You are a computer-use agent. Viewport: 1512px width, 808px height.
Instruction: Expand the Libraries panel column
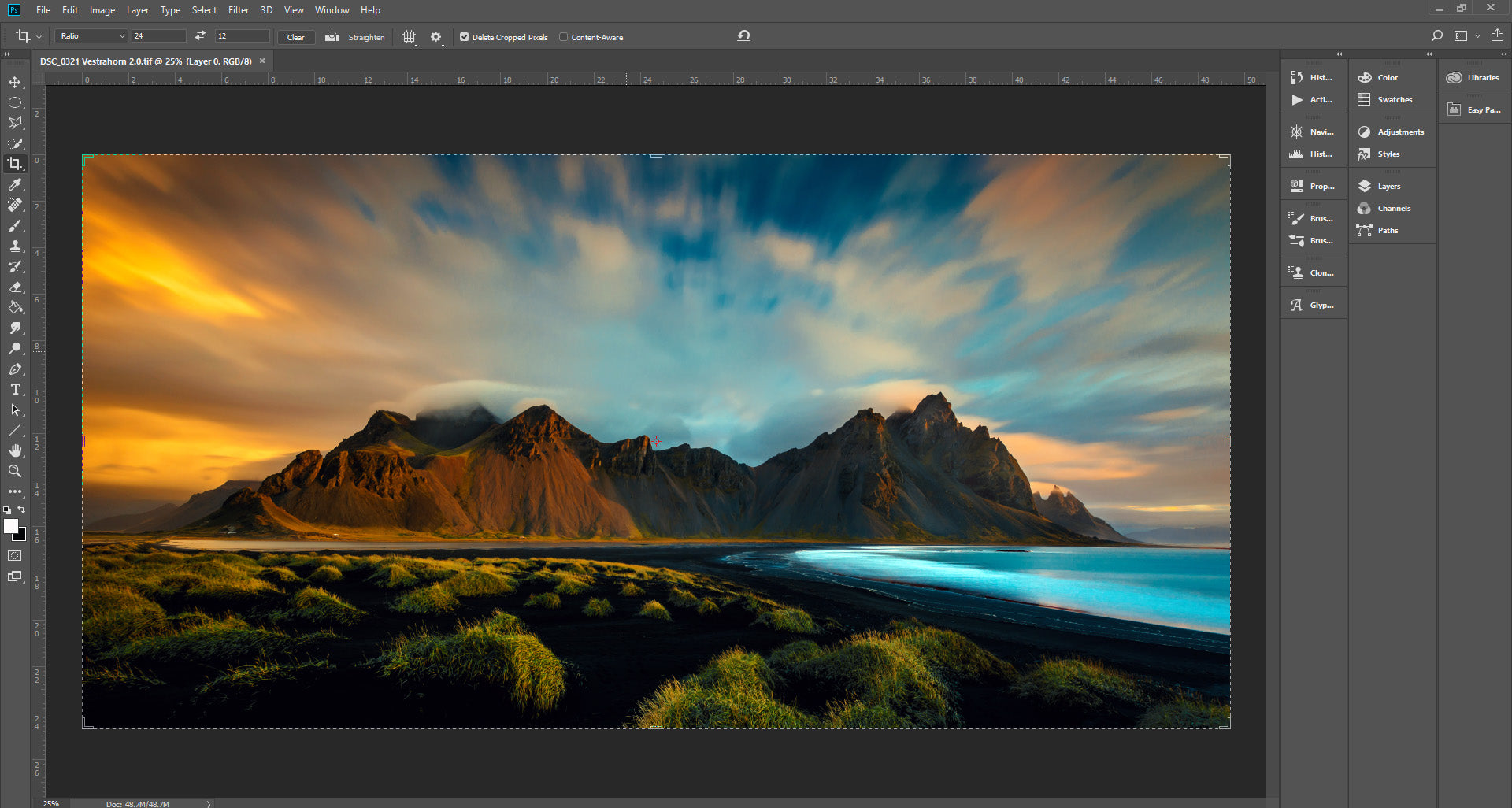point(1503,54)
